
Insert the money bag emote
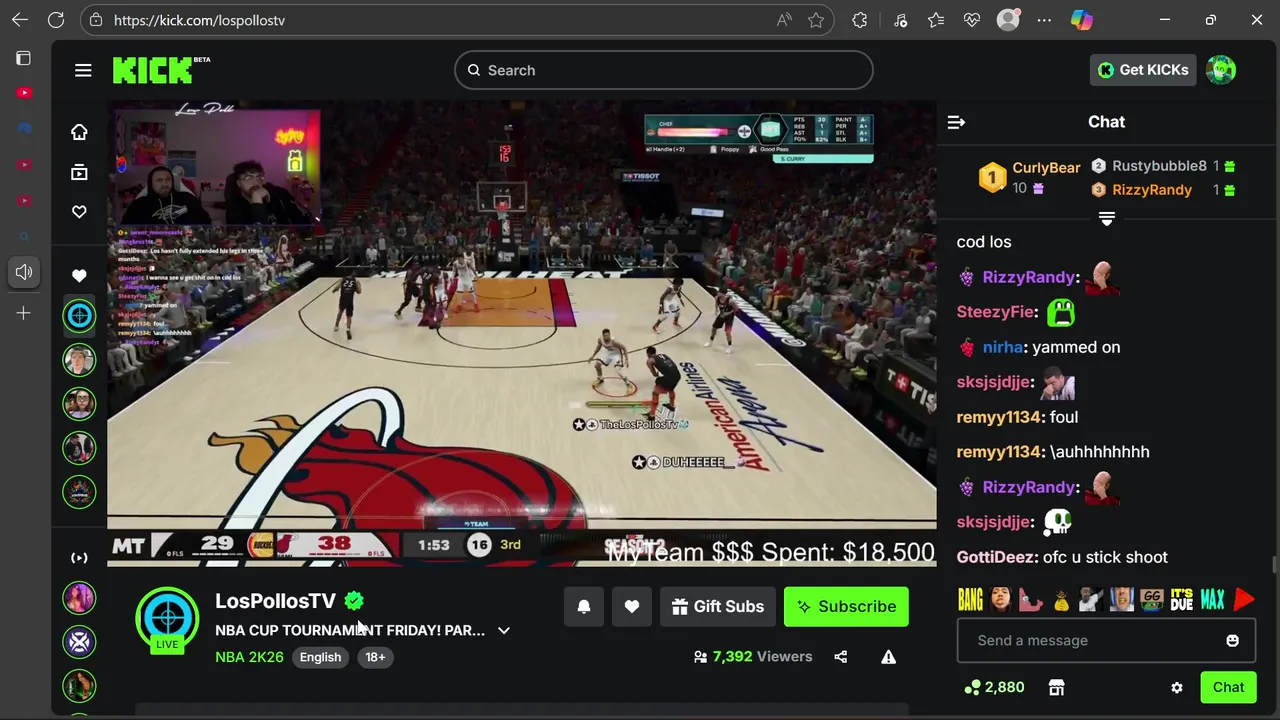tap(1061, 600)
